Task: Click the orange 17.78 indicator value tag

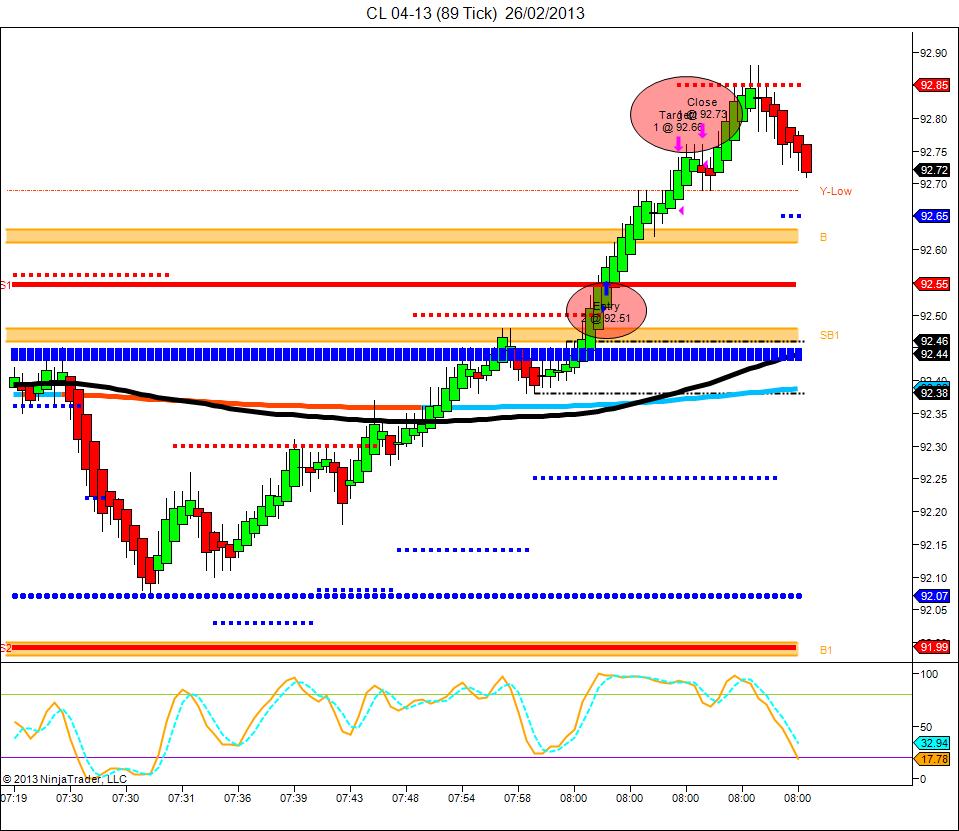Action: pyautogui.click(x=932, y=759)
